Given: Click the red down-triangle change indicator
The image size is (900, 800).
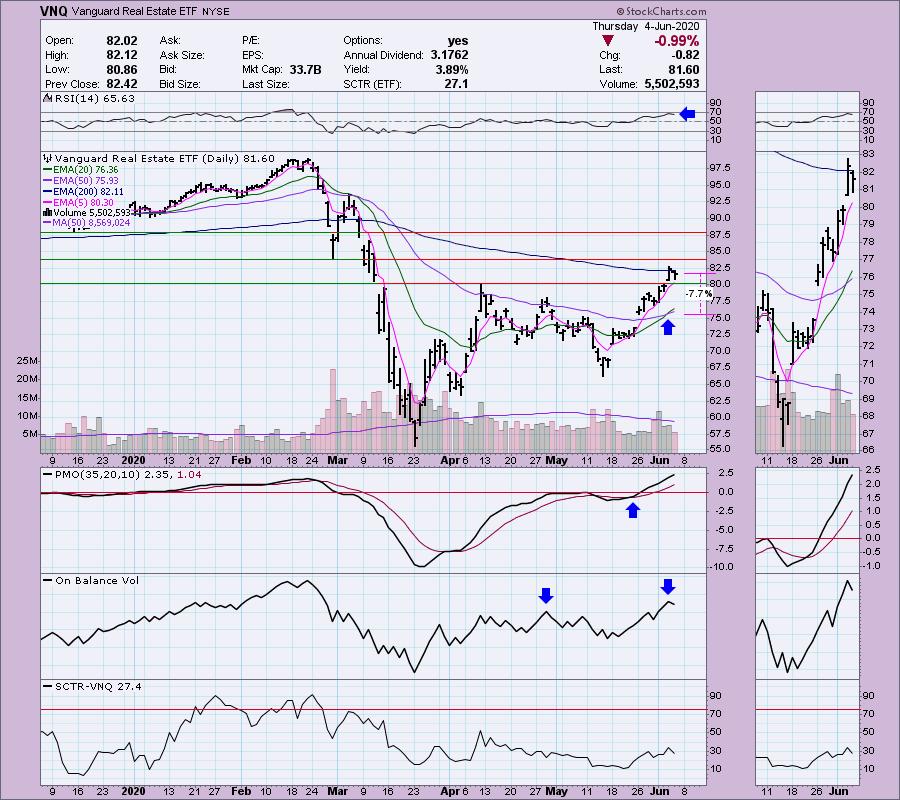Looking at the screenshot, I should point(607,41).
